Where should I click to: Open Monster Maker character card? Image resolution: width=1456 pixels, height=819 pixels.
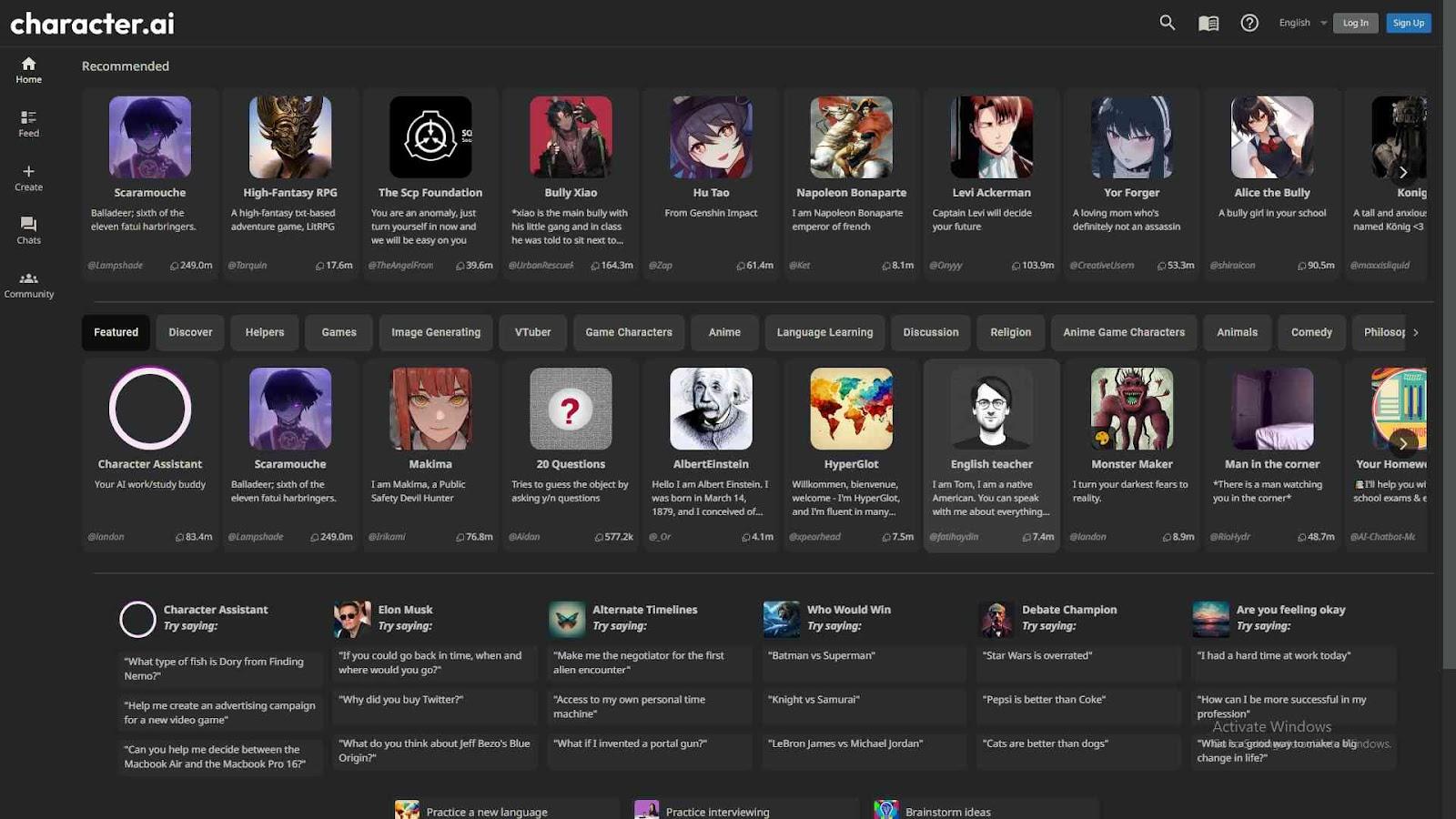pos(1131,455)
